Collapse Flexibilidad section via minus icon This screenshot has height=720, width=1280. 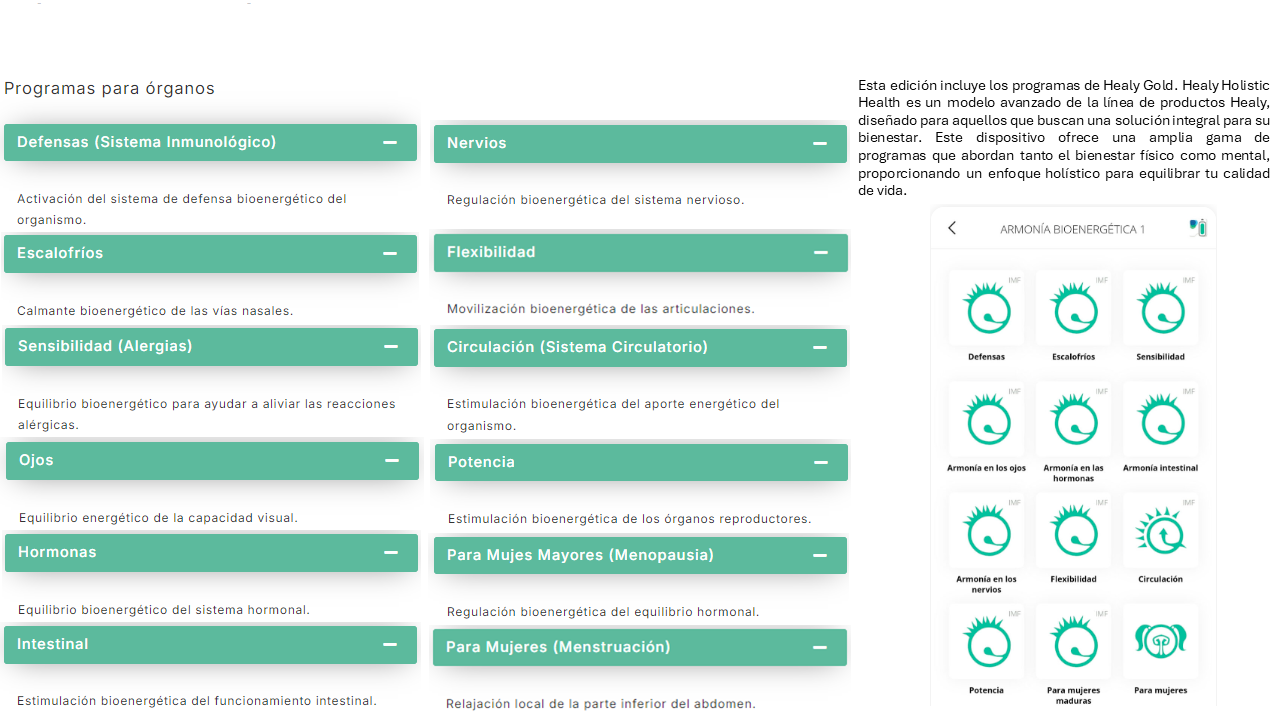pyautogui.click(x=821, y=253)
